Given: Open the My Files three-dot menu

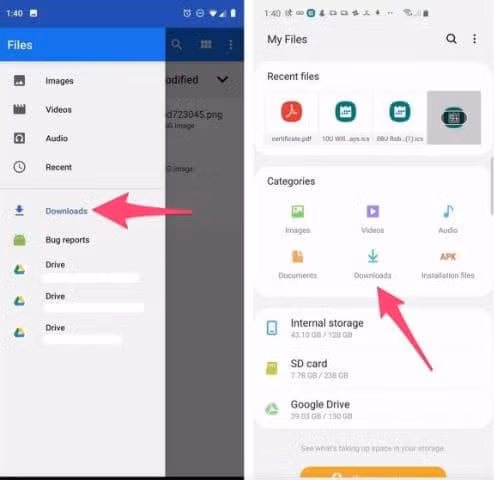Looking at the screenshot, I should click(x=474, y=39).
